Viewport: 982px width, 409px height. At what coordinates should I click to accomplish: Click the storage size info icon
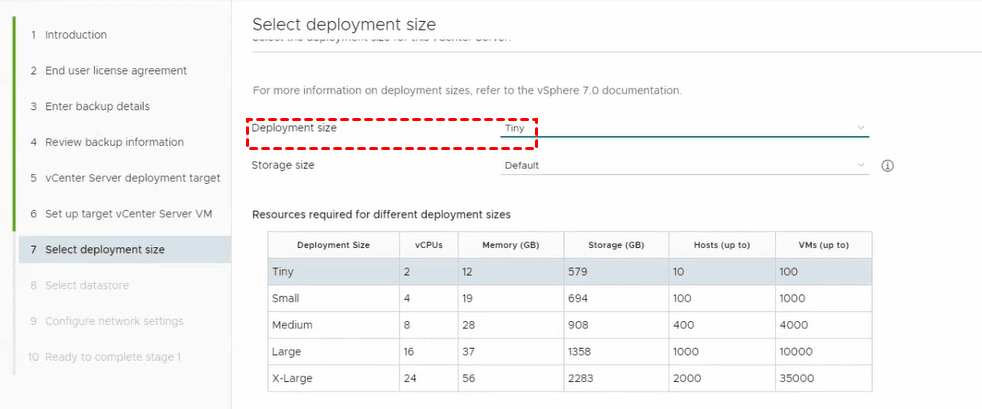[887, 166]
